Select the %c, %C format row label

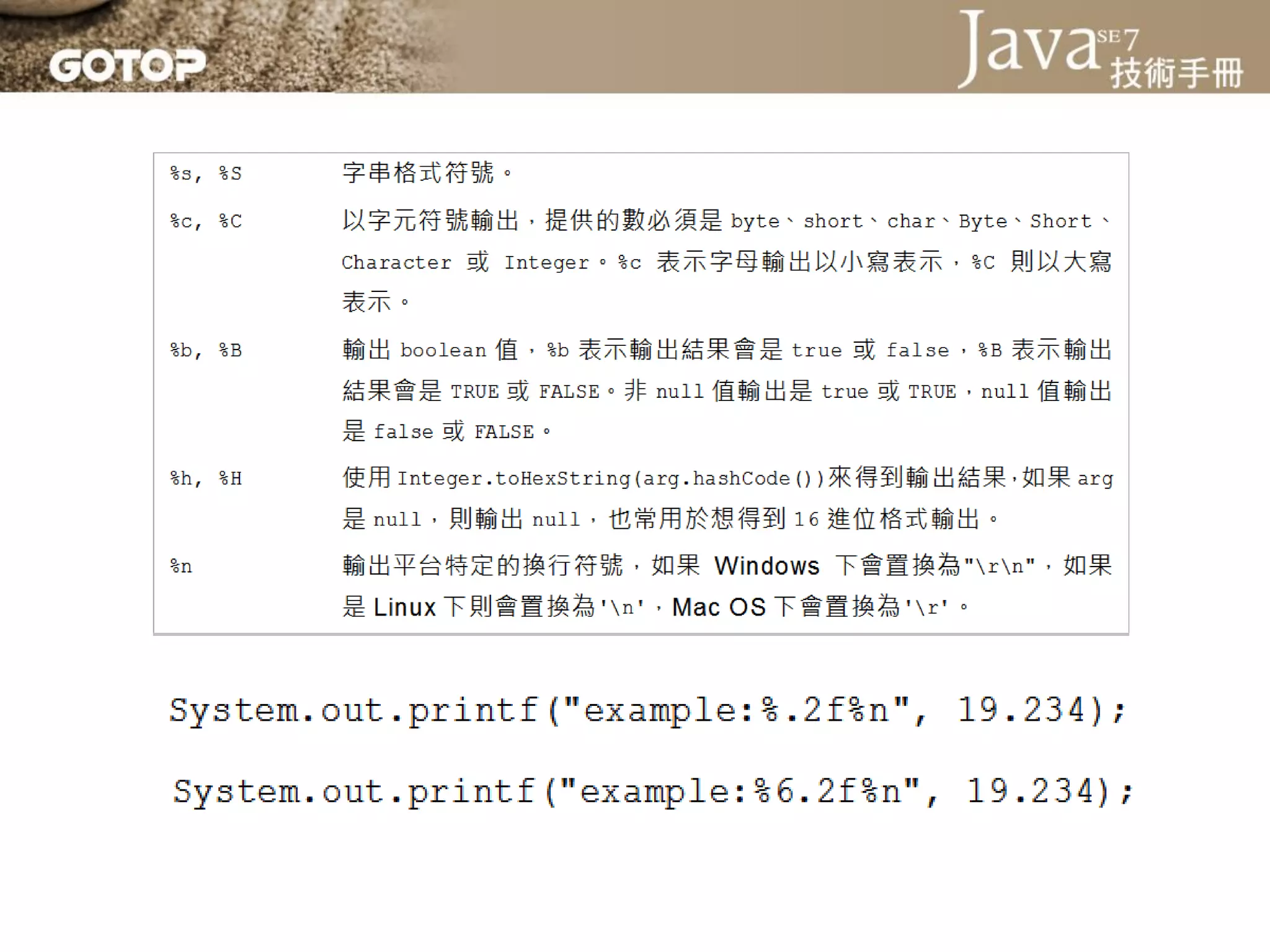click(x=206, y=221)
